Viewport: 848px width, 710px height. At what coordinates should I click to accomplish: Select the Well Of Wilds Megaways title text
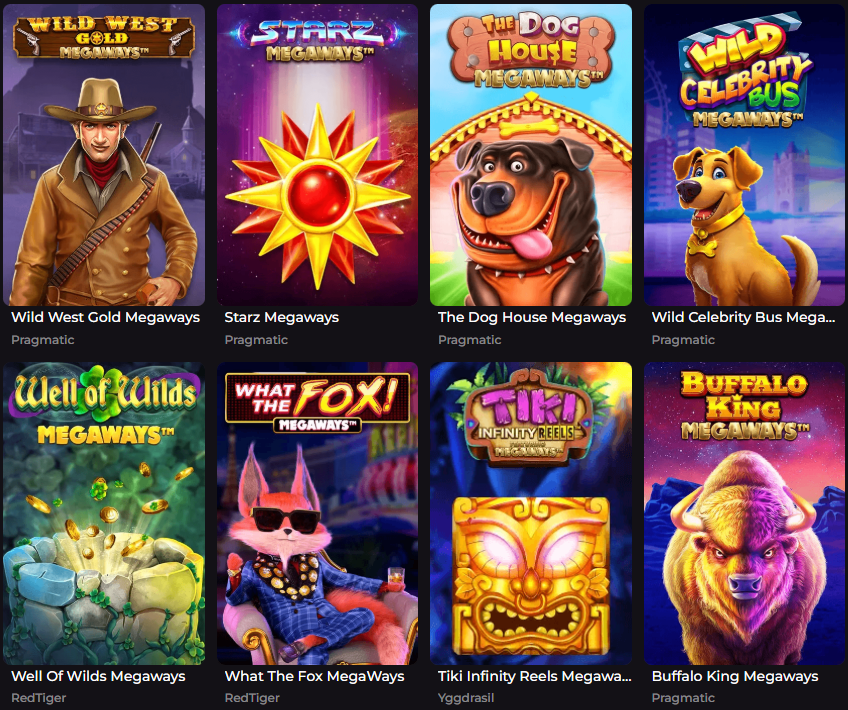click(98, 676)
